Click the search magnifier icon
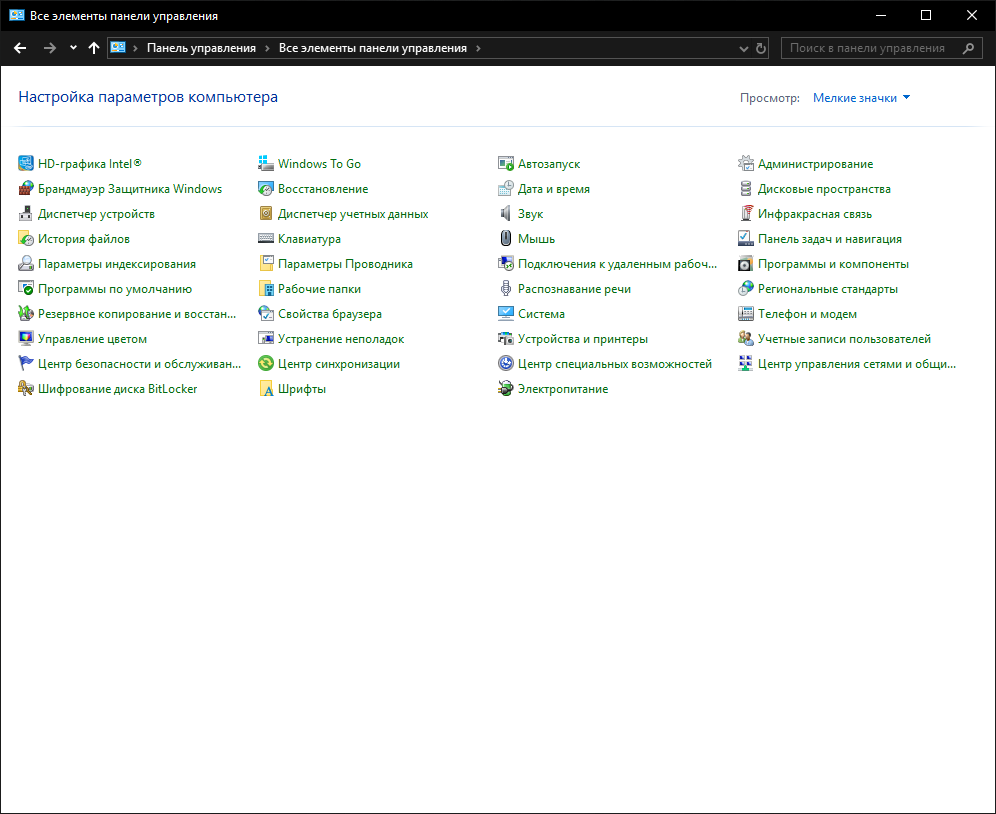Screen dimensions: 996x814 [968, 48]
